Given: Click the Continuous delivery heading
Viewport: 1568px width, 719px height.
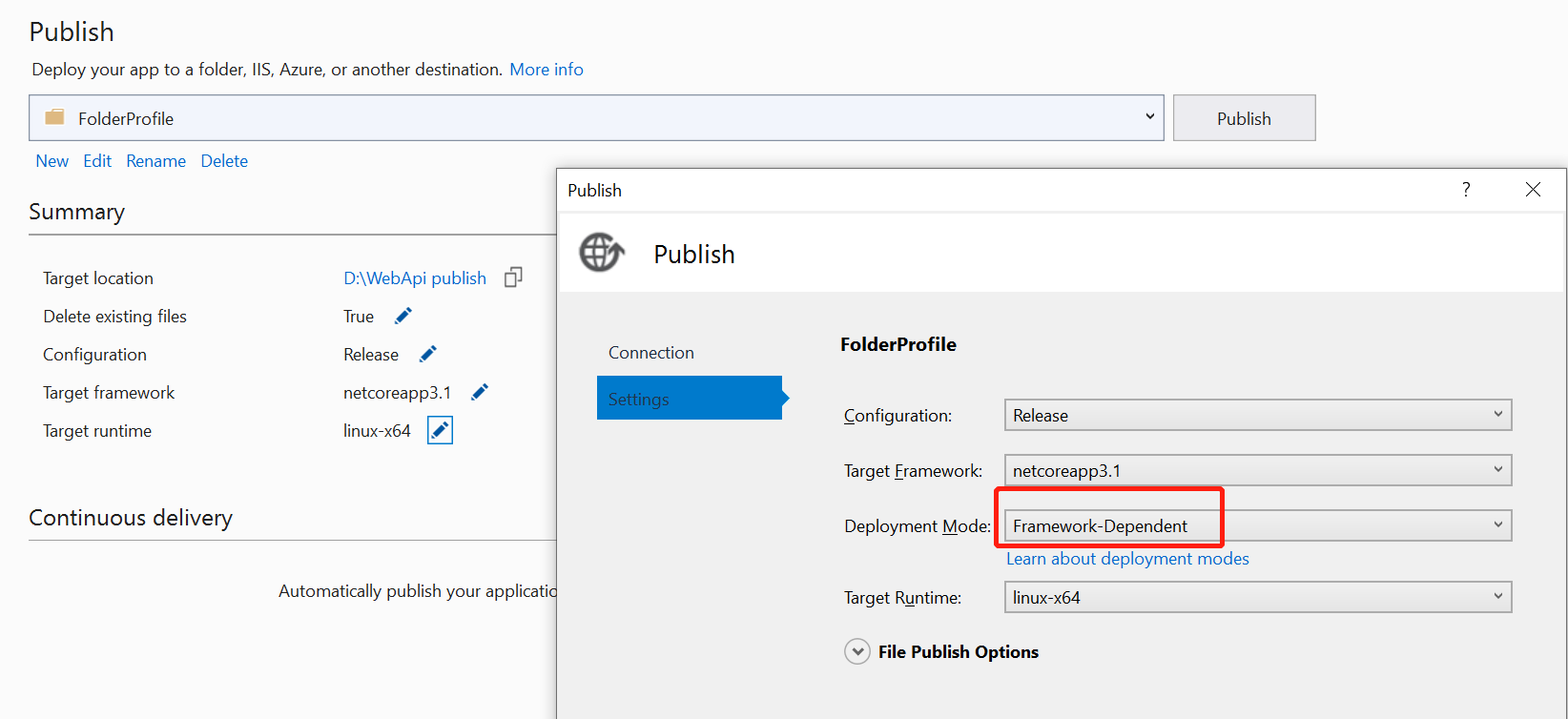Looking at the screenshot, I should 131,517.
